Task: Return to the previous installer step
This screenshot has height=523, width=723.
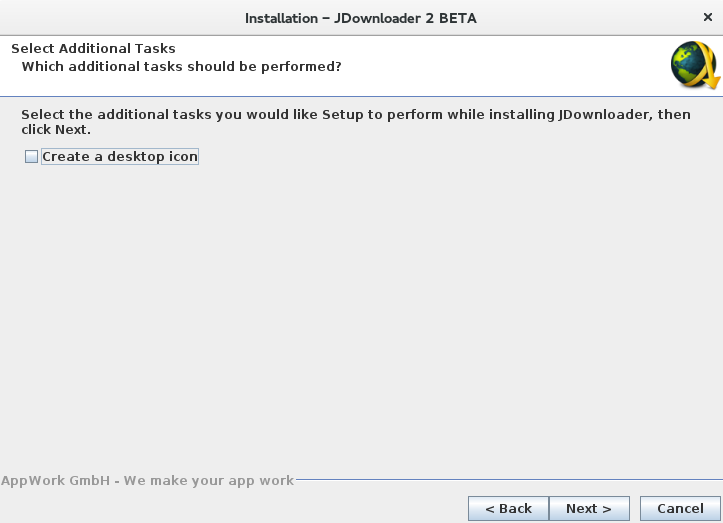Action: point(508,508)
